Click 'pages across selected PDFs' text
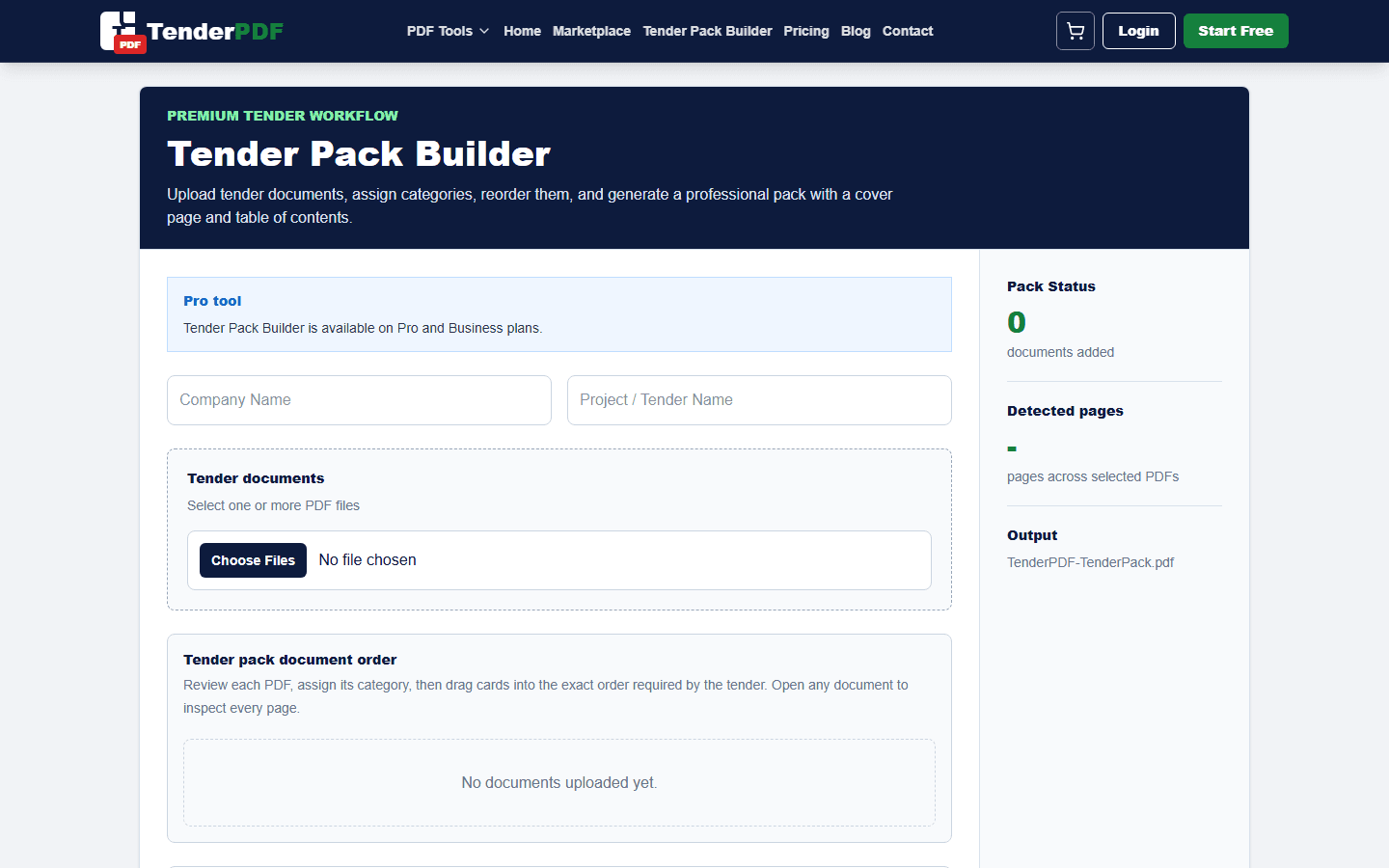The height and width of the screenshot is (868, 1389). tap(1093, 476)
